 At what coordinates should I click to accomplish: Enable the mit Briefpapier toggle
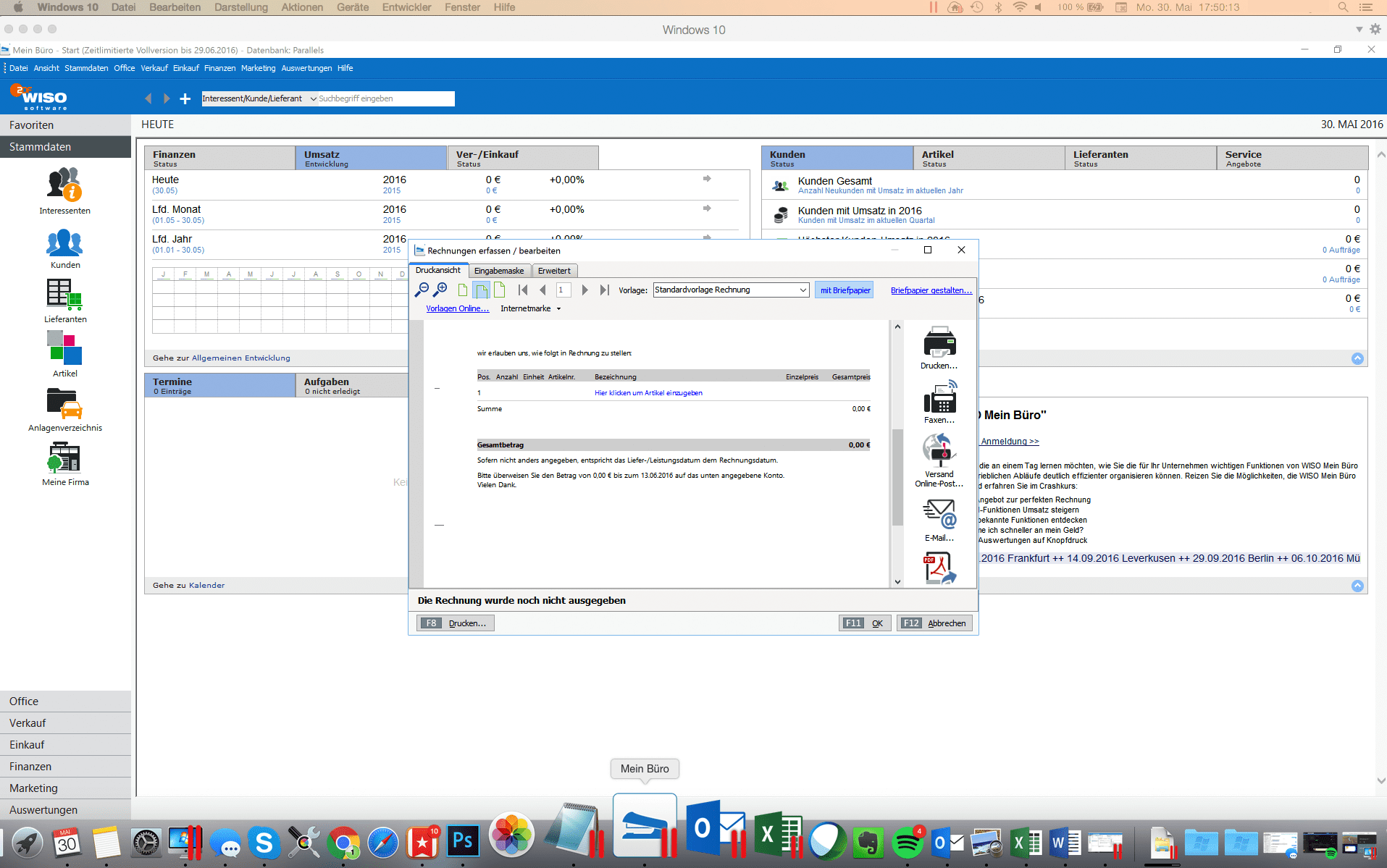click(844, 290)
